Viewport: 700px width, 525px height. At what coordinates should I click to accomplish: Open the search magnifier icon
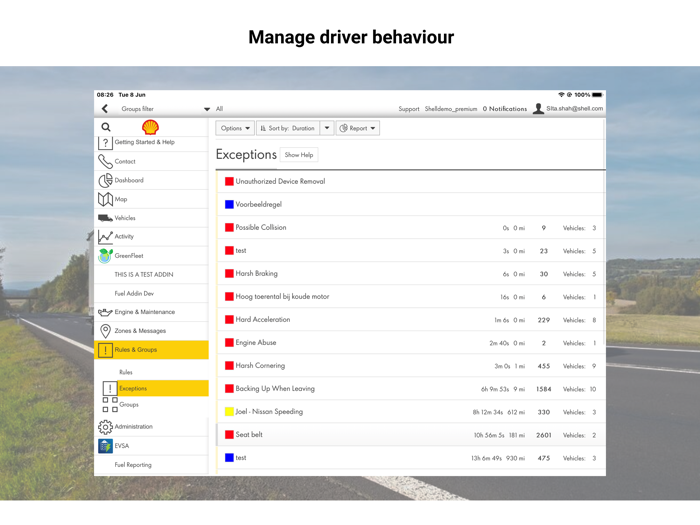[106, 127]
